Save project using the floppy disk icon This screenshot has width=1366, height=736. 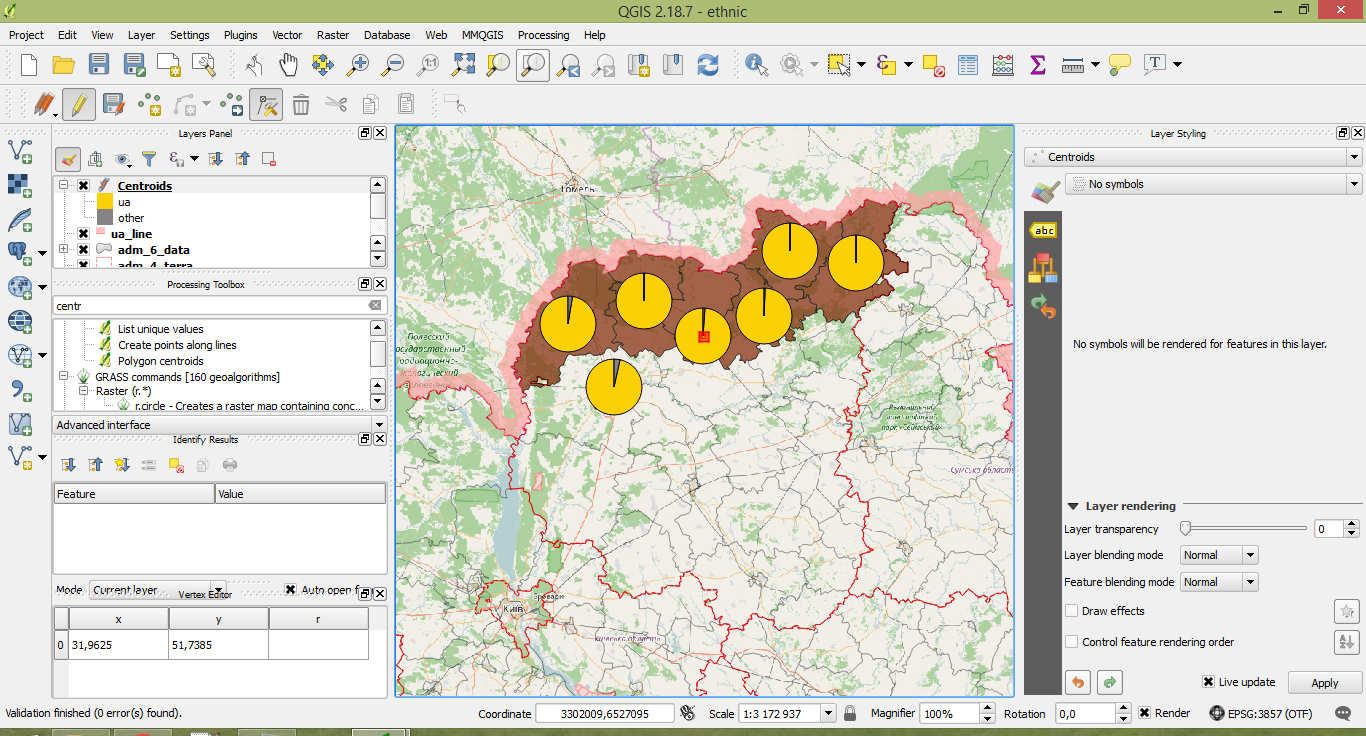(98, 65)
